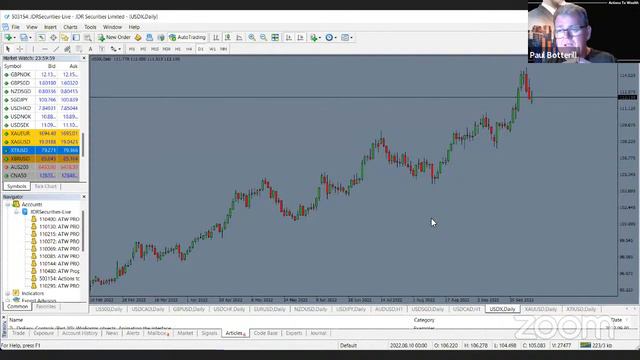Switch chart to bar chart style

pos(216,38)
